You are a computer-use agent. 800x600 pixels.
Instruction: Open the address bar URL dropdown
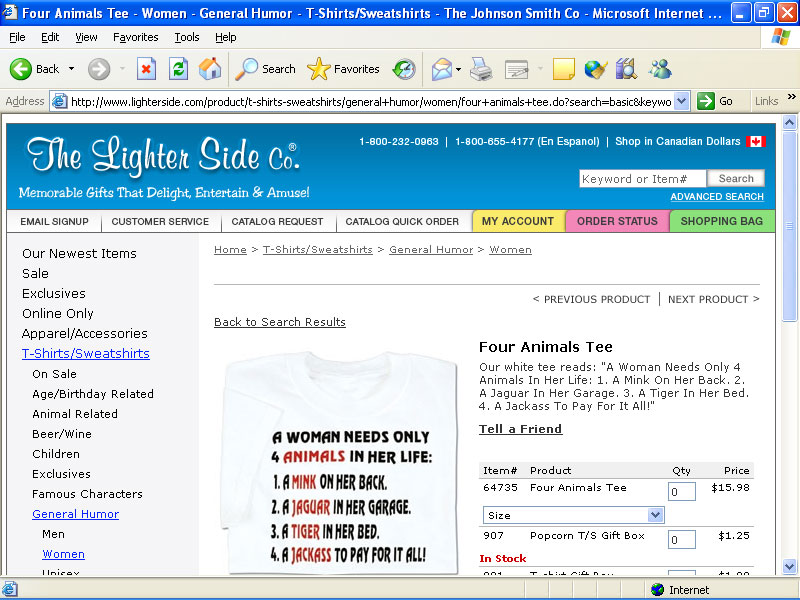682,101
